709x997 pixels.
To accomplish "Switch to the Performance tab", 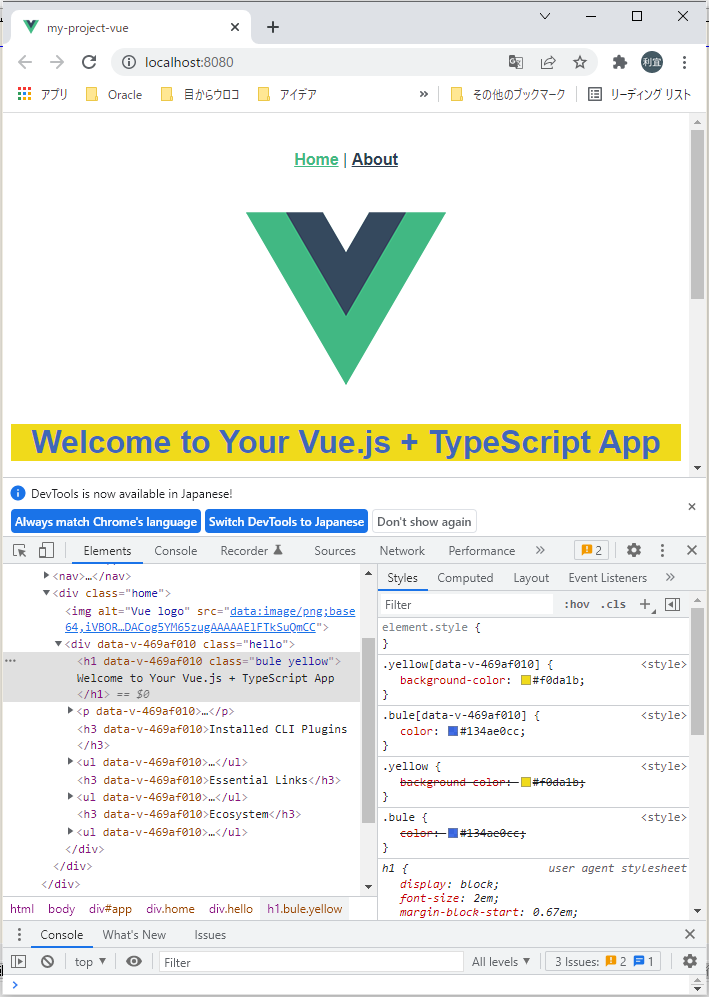I will coord(481,551).
